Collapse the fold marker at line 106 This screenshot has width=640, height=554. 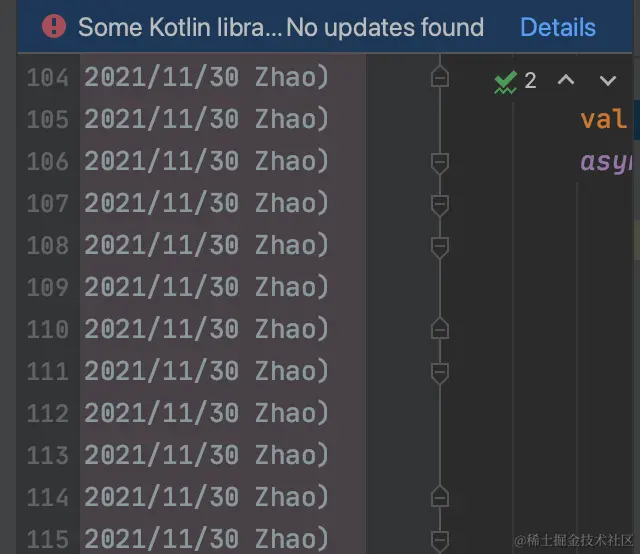[x=439, y=161]
